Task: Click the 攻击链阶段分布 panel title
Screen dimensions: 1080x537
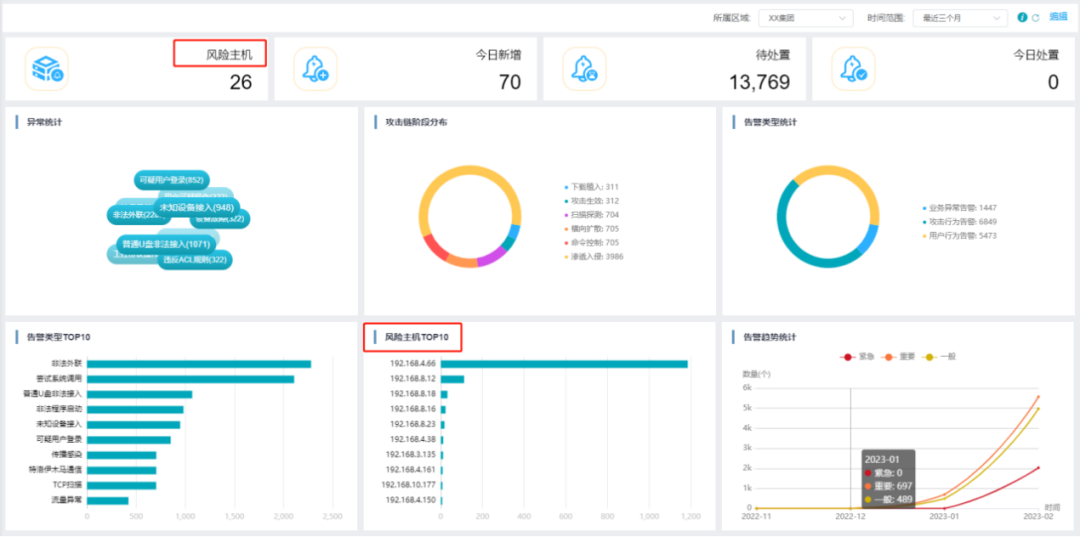Action: pos(416,123)
